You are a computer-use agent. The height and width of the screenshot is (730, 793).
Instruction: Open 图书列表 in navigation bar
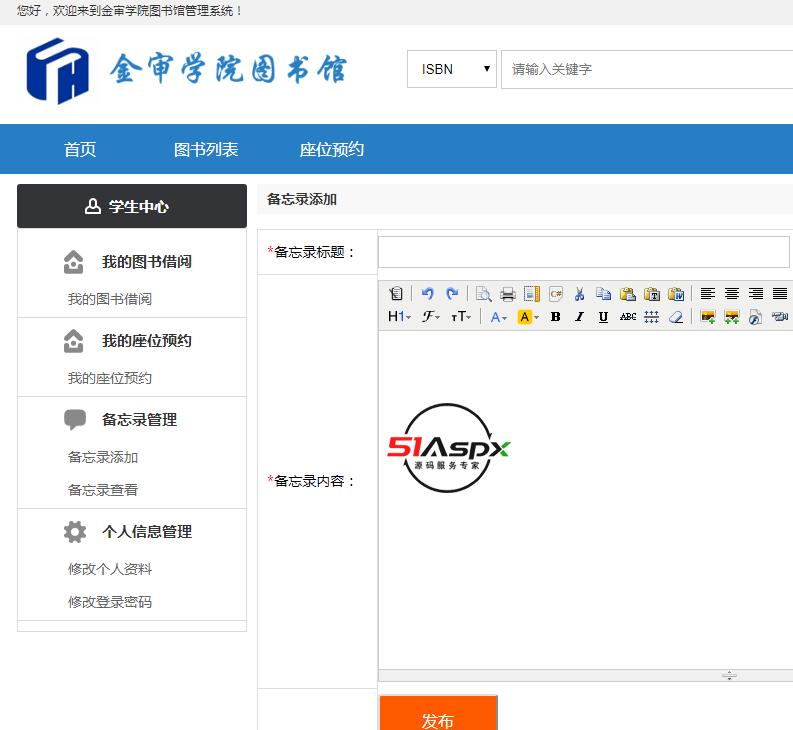coord(206,149)
